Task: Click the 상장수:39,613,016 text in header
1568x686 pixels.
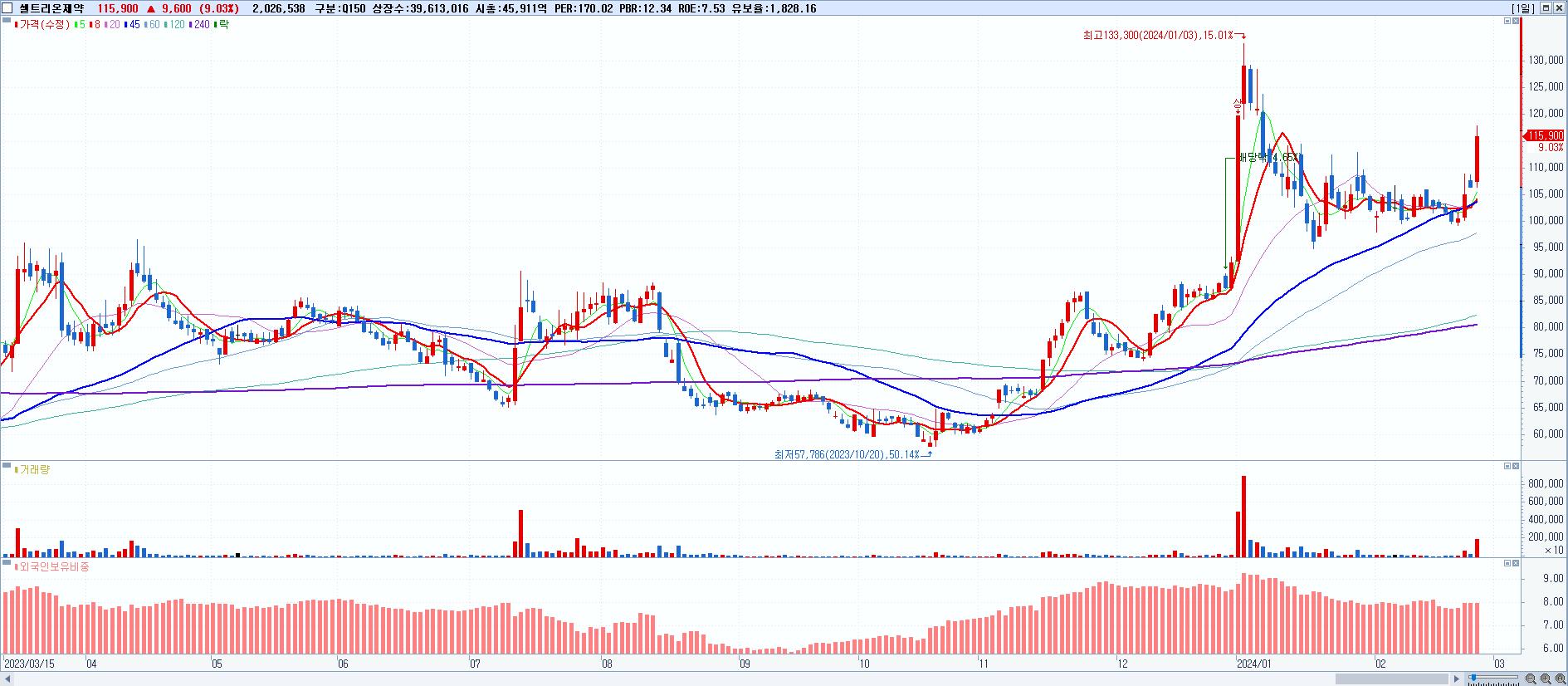Action: coord(421,8)
